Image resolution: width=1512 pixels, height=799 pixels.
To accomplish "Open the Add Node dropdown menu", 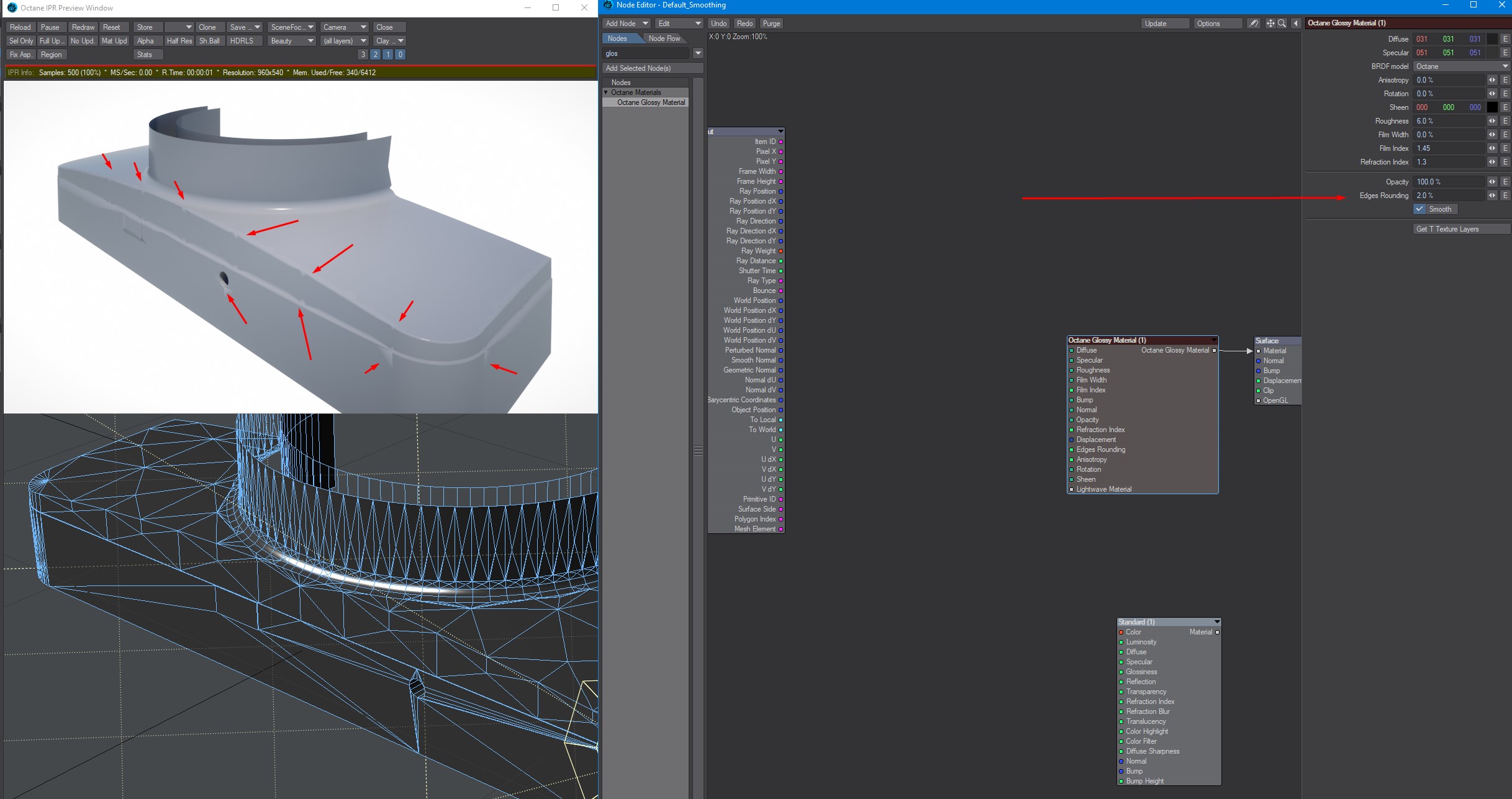I will 626,24.
